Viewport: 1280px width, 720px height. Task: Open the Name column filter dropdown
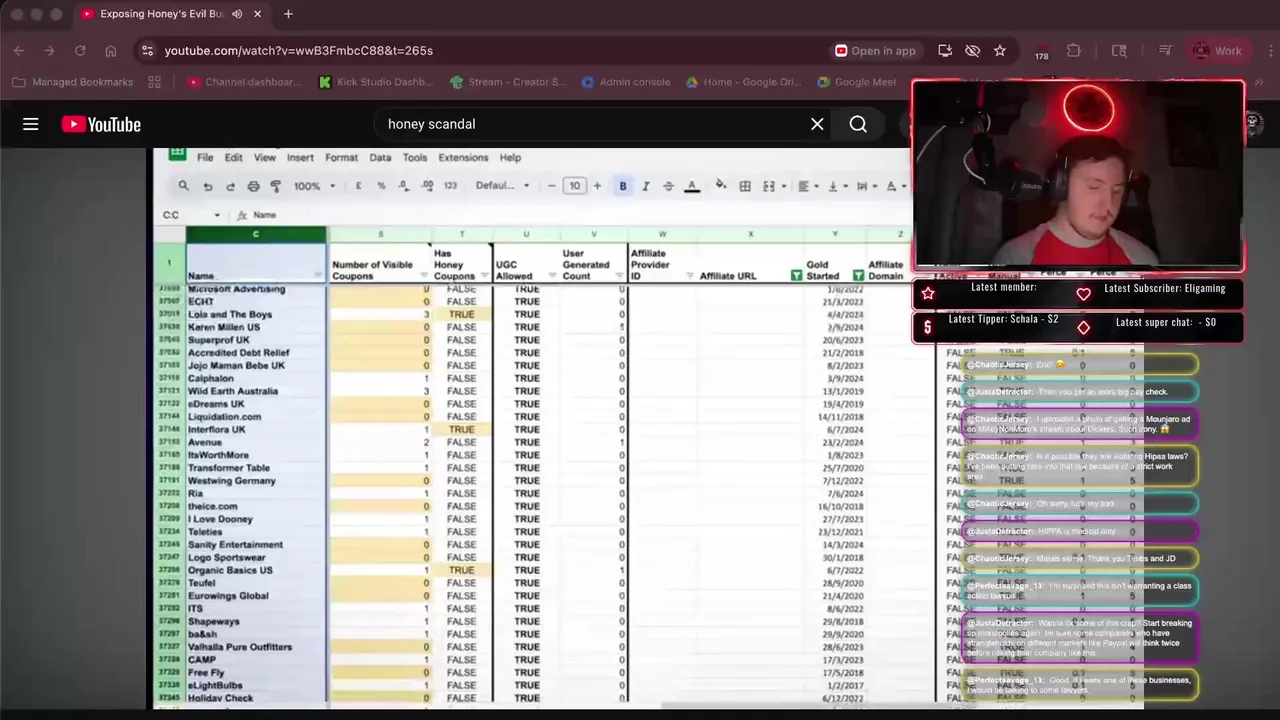pos(318,276)
